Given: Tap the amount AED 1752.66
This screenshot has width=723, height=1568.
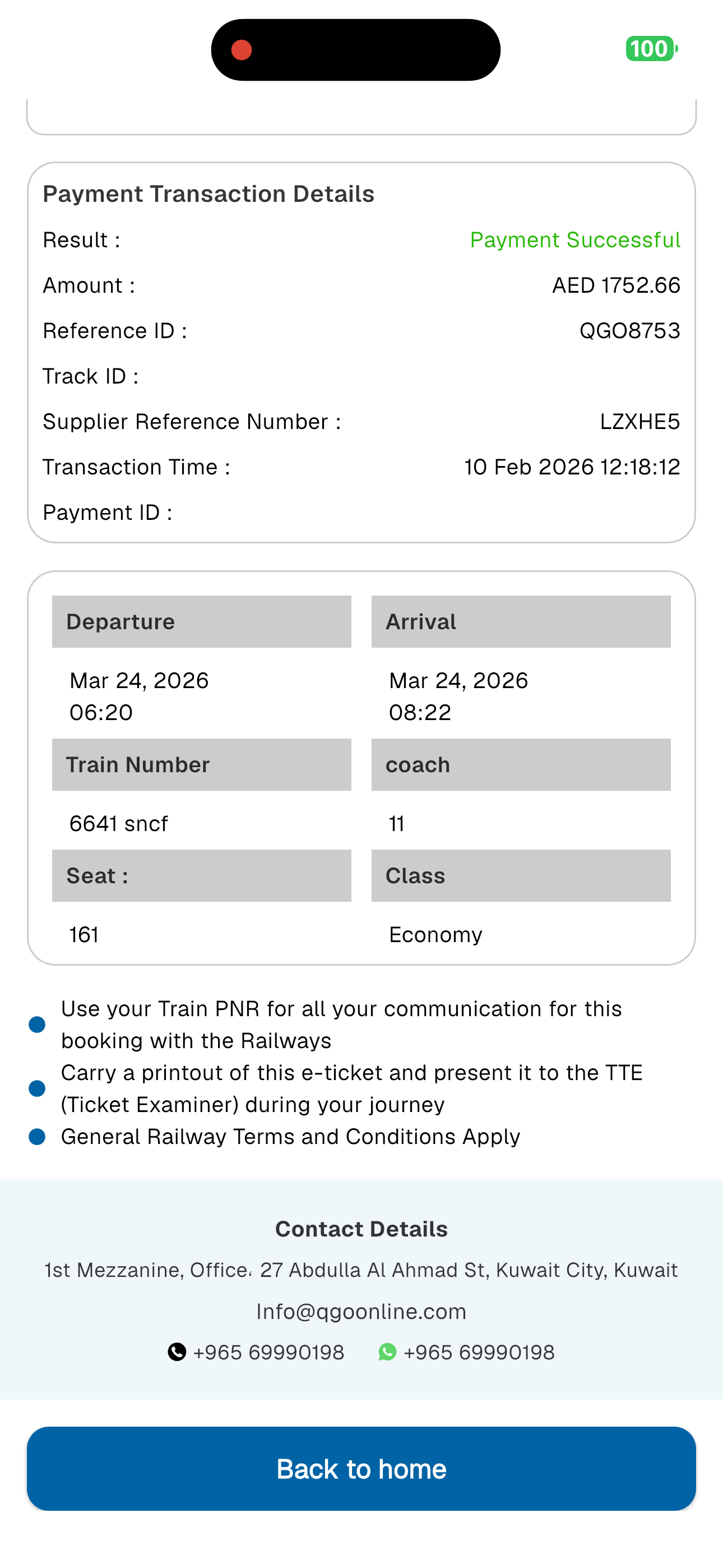Looking at the screenshot, I should point(616,285).
